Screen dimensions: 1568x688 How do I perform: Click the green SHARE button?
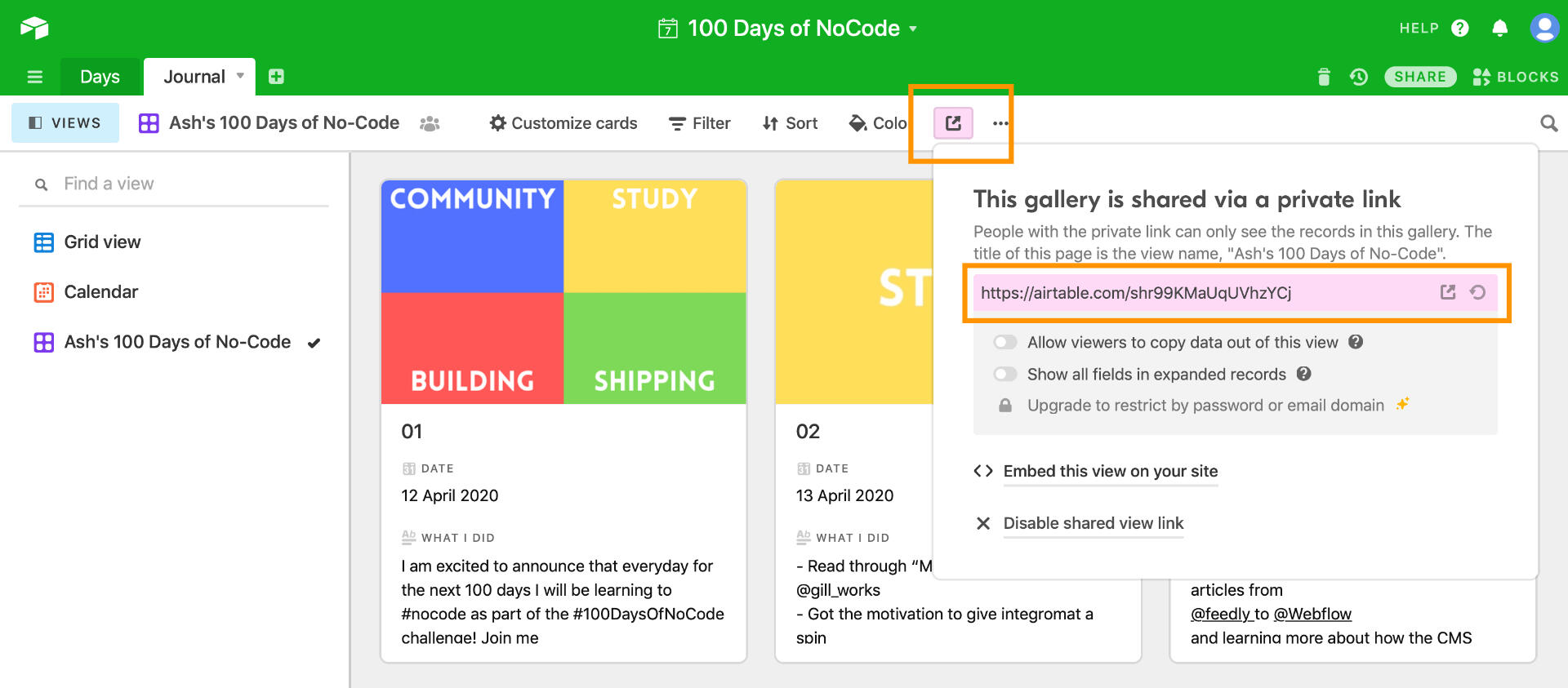coord(1419,77)
